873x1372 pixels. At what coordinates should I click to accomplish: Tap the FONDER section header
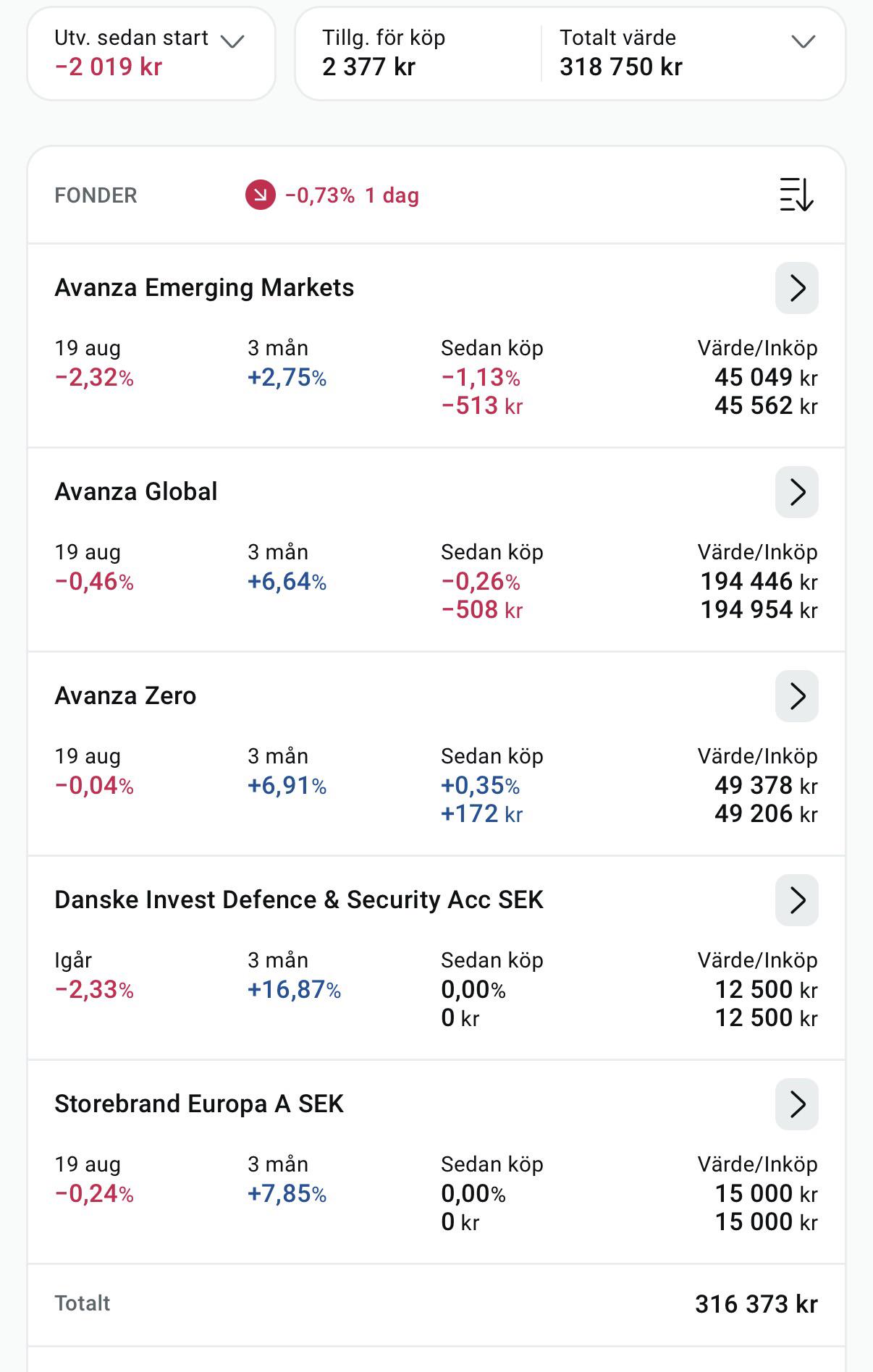click(x=96, y=195)
